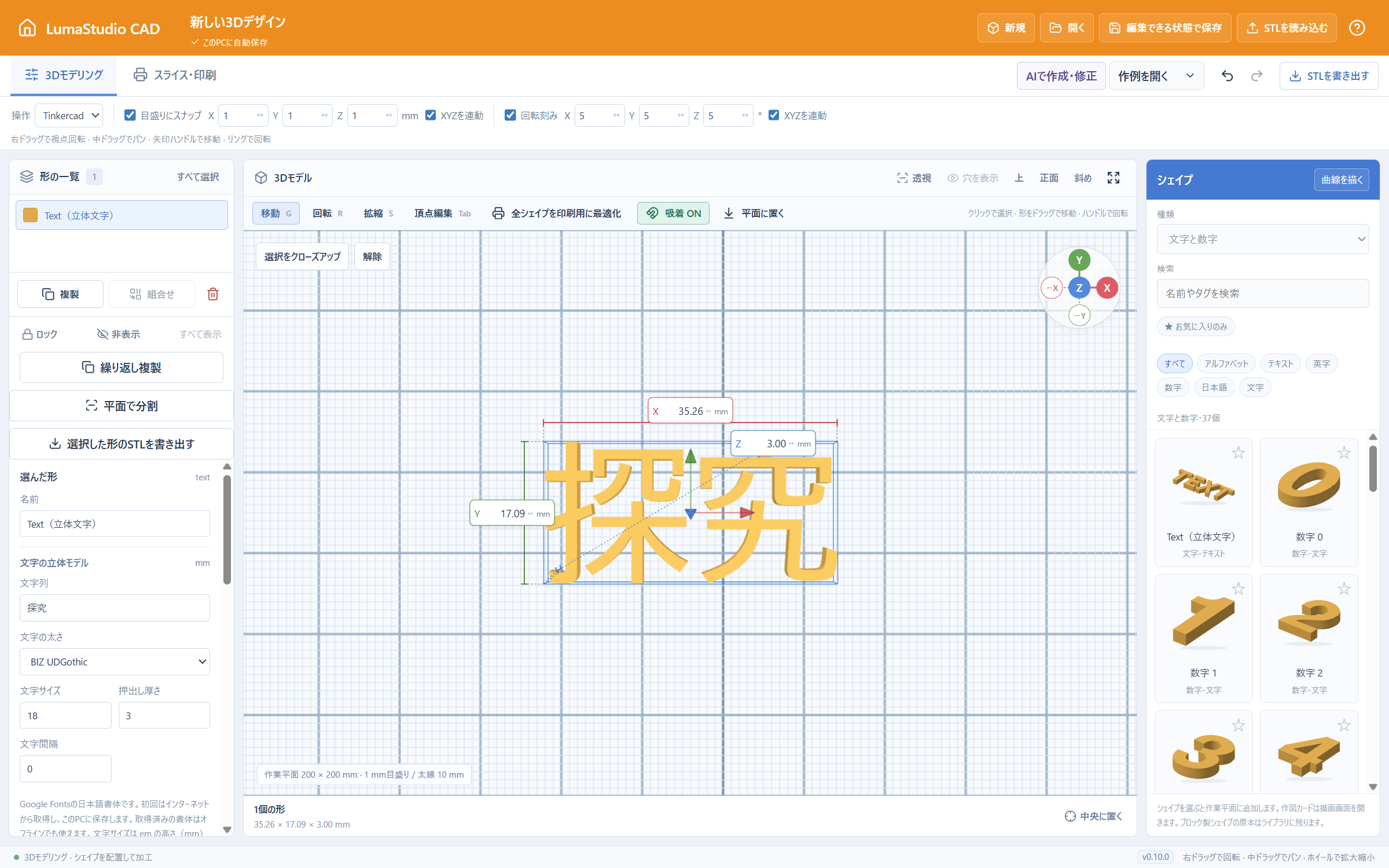The width and height of the screenshot is (1389, 868).
Task: Select the green Y axis on the view gizmo
Action: click(1079, 260)
